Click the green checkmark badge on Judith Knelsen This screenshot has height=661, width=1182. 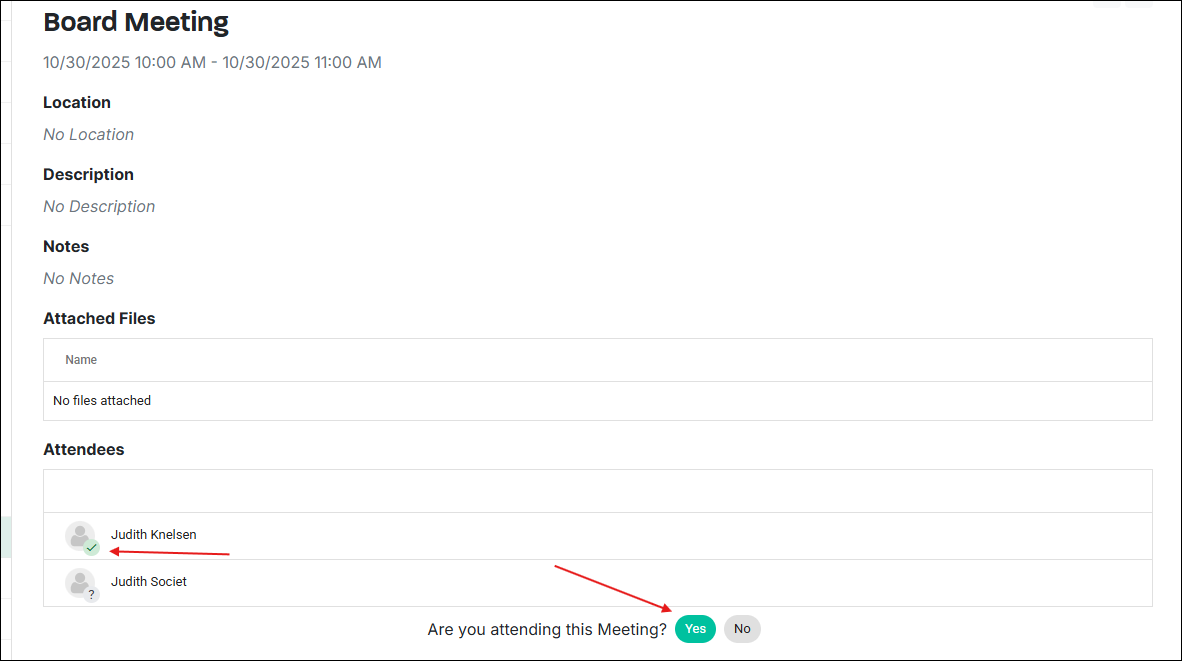click(x=92, y=548)
